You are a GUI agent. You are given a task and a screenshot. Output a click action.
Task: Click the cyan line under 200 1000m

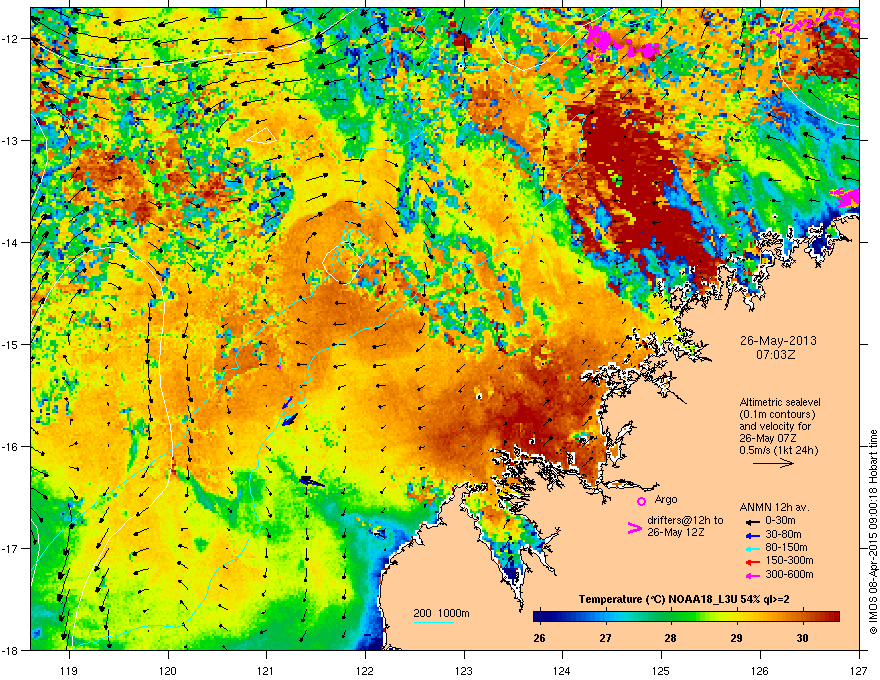coord(433,622)
